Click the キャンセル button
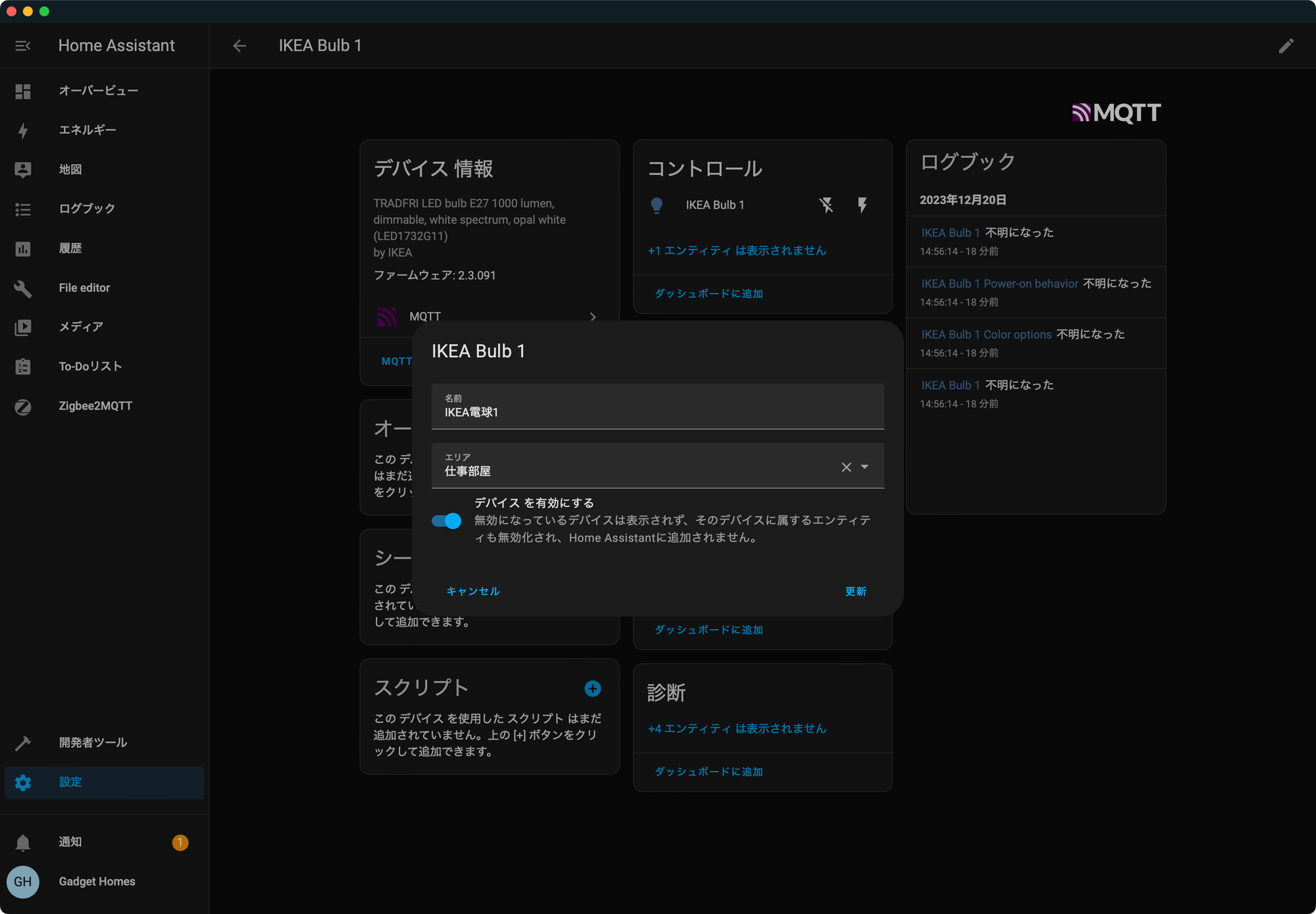1316x914 pixels. point(473,591)
